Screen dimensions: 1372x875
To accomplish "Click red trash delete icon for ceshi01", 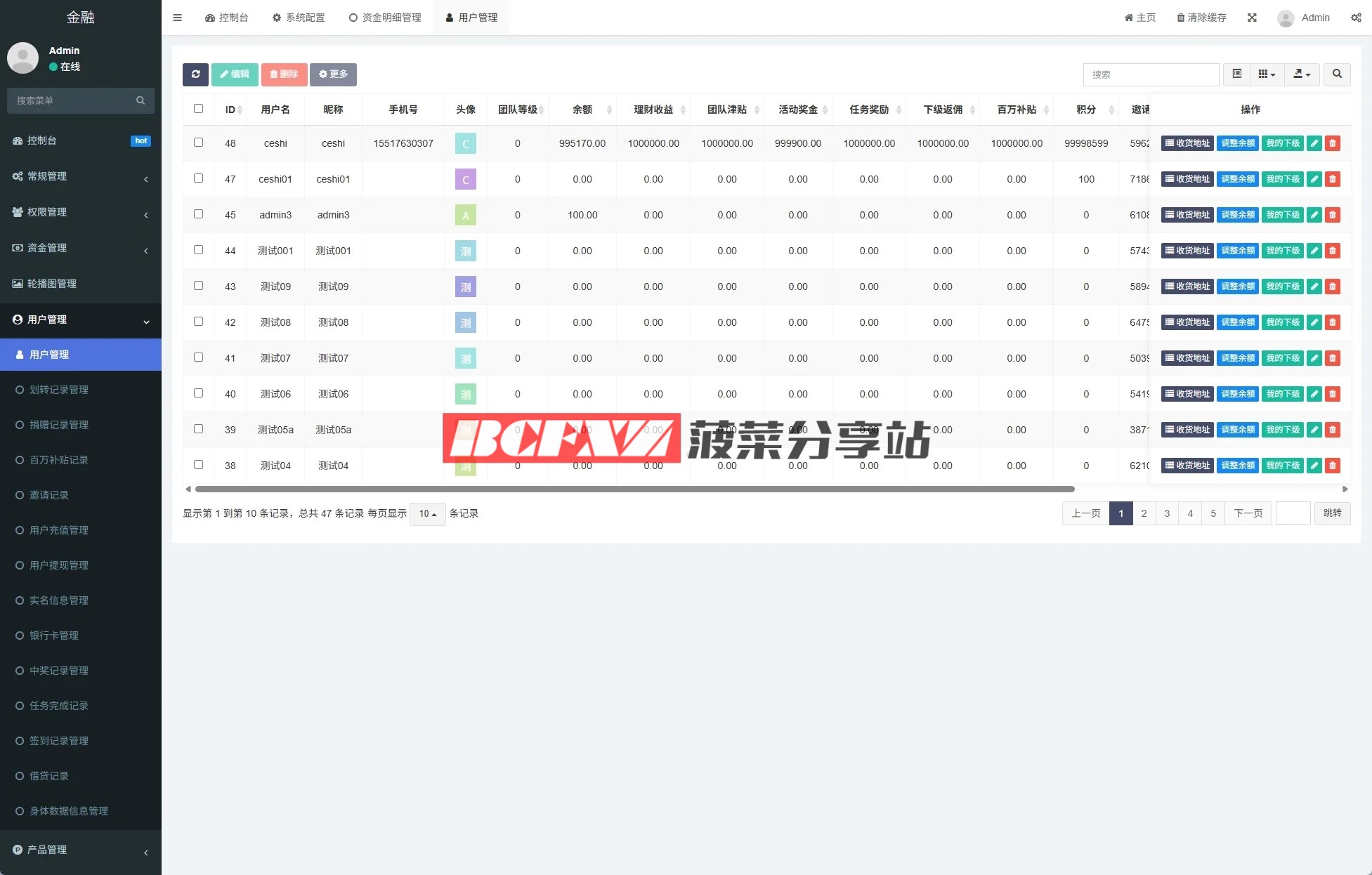I will click(x=1333, y=179).
